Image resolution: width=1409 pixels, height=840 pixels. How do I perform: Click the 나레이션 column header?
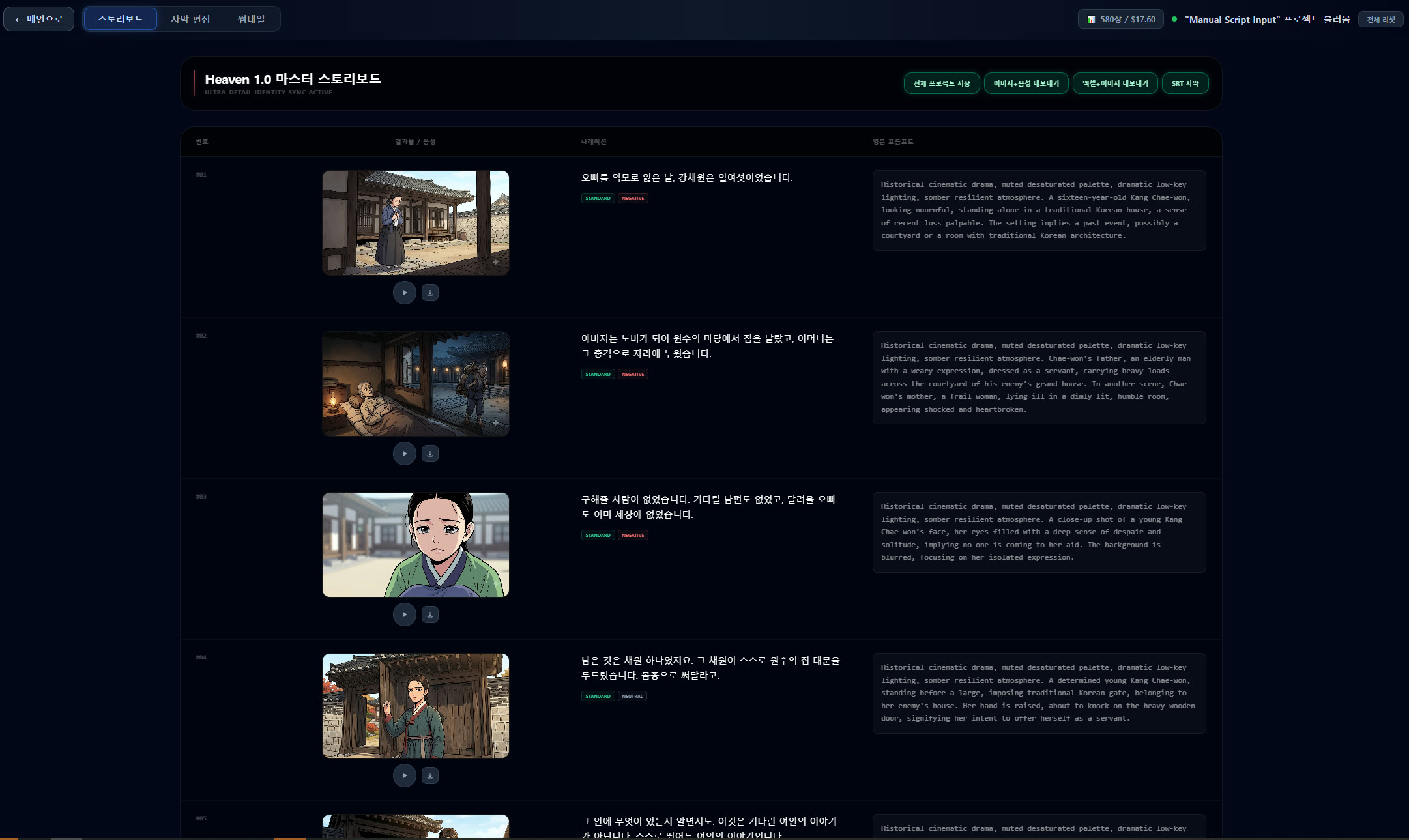click(594, 141)
